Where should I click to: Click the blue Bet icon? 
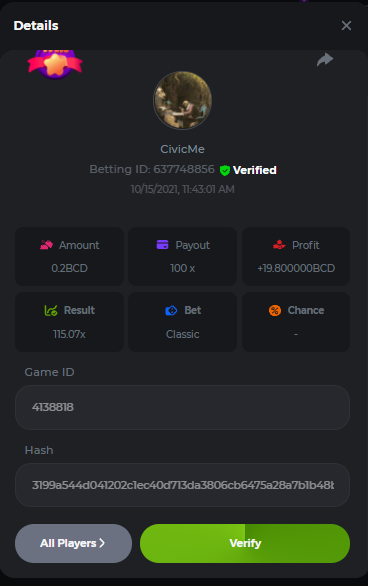[x=171, y=310]
